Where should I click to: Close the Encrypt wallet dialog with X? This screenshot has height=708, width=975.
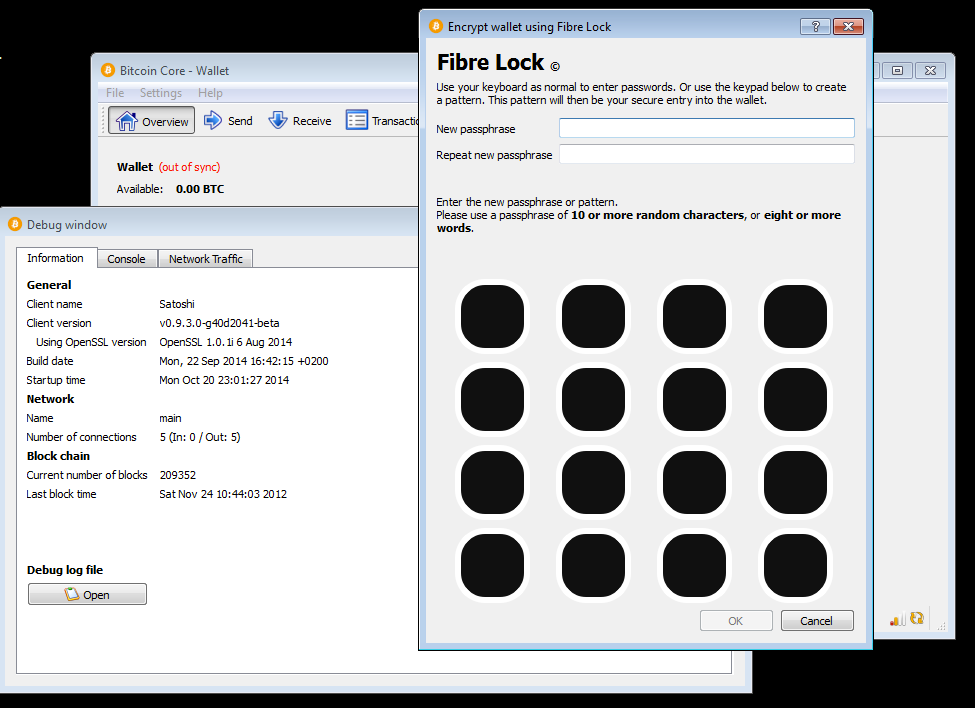coord(848,26)
